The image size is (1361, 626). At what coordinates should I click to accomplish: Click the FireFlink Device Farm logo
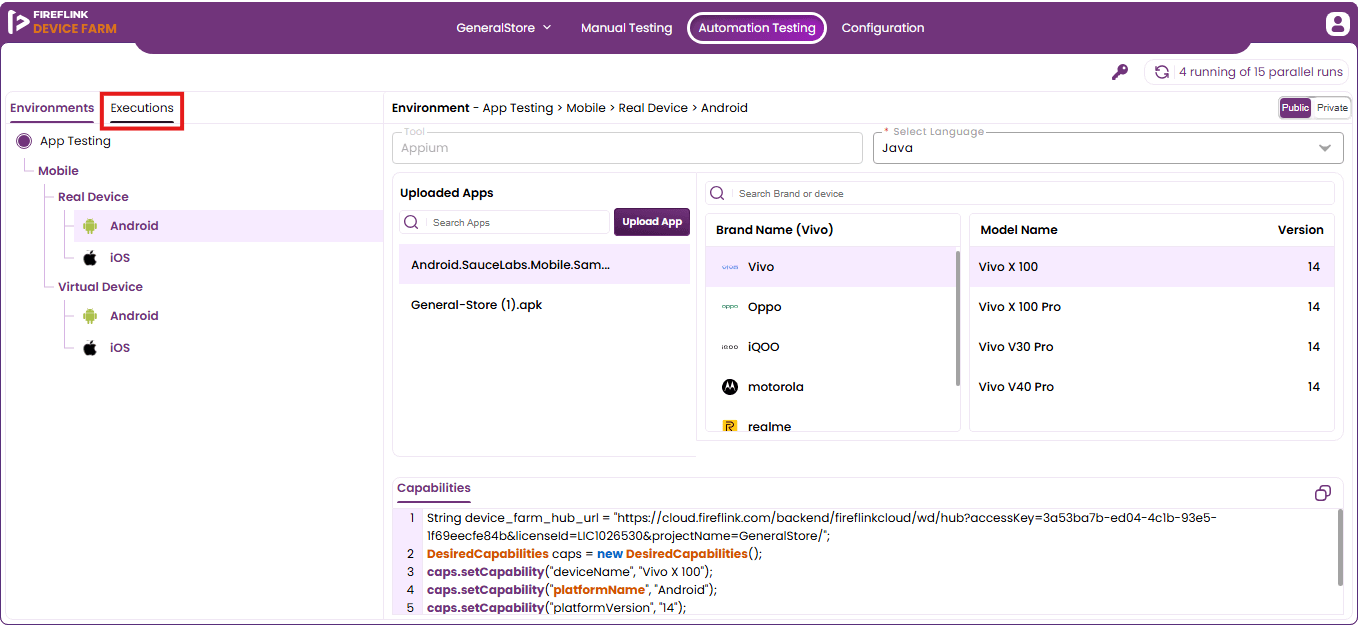[x=62, y=22]
